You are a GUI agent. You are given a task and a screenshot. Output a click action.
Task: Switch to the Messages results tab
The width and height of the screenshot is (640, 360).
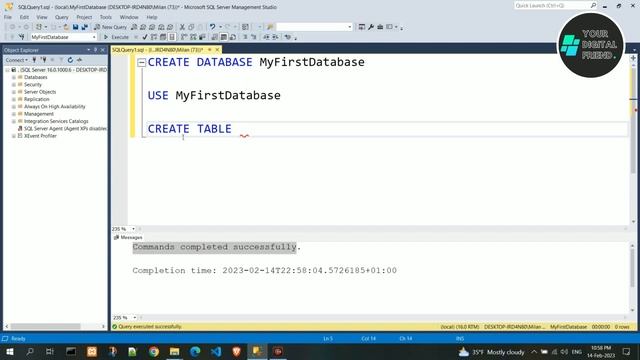(128, 237)
